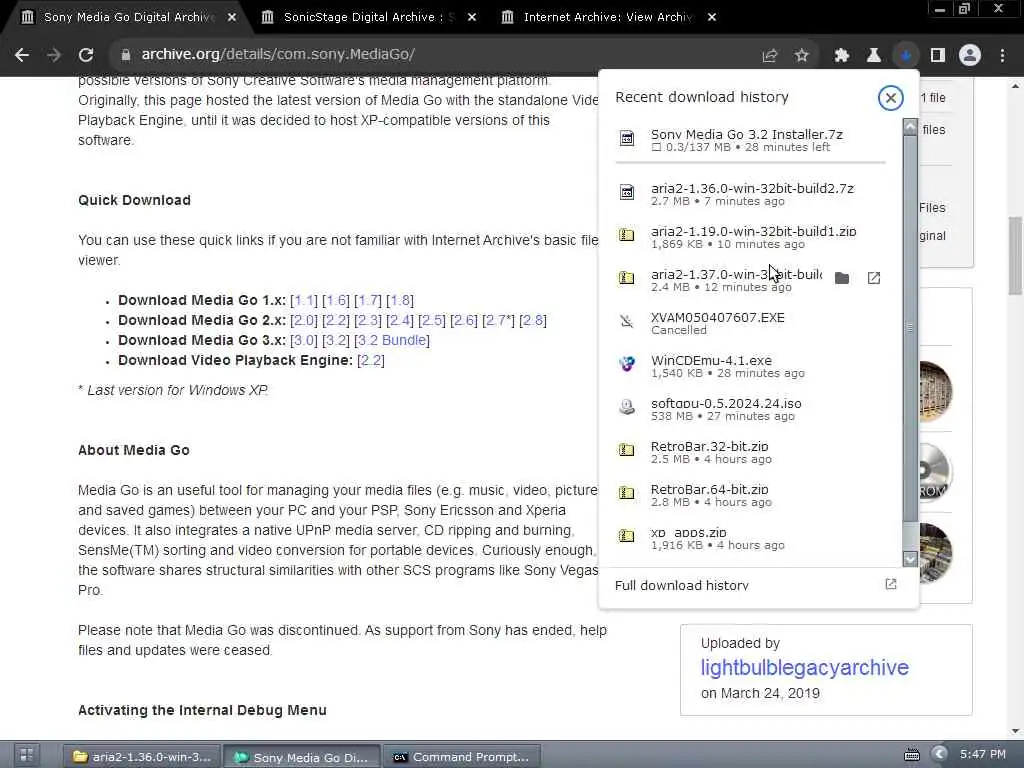Open Media Go 2.7* download link
The width and height of the screenshot is (1024, 768).
tap(498, 321)
